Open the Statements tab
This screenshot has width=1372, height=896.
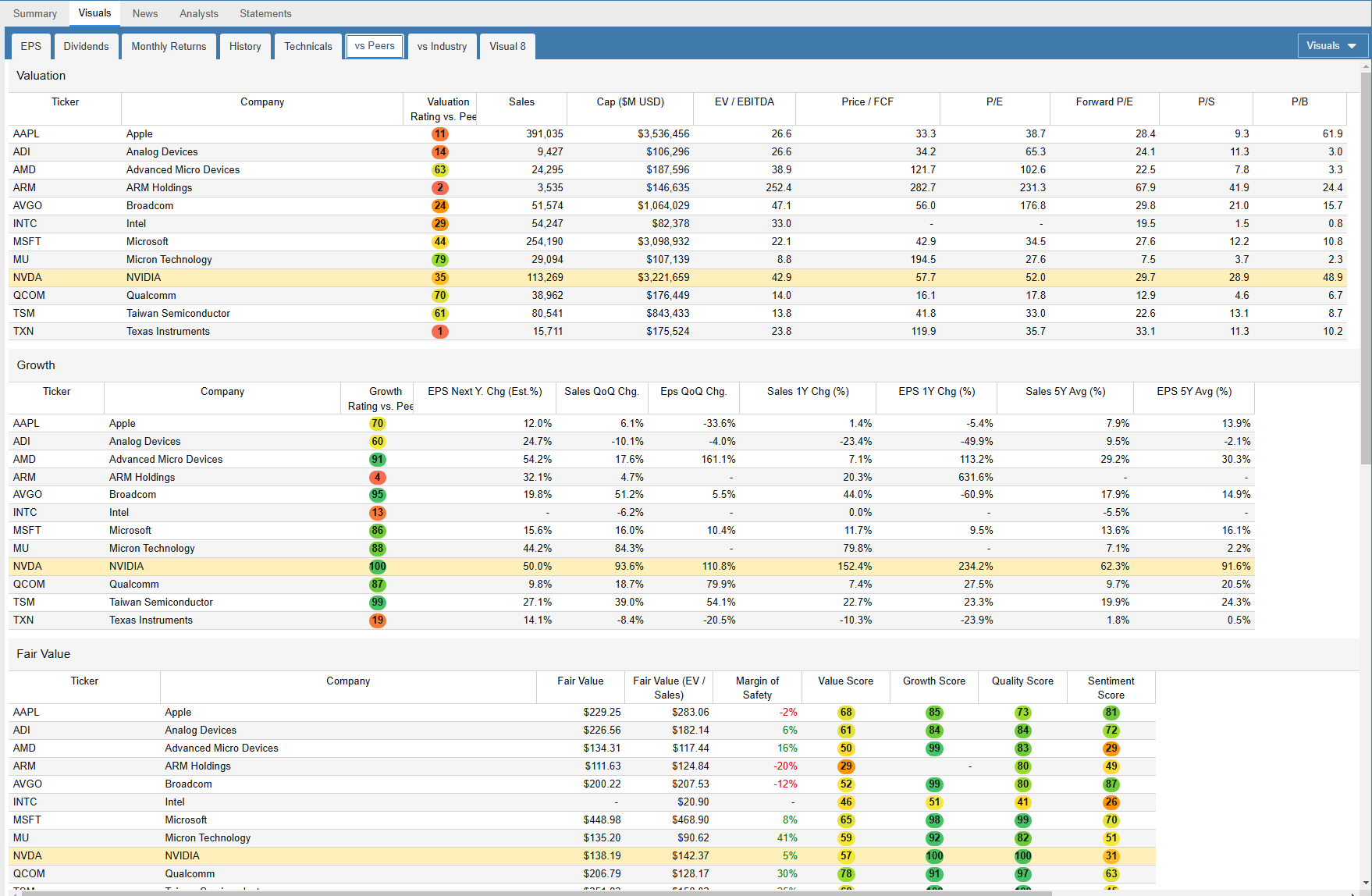pyautogui.click(x=265, y=13)
